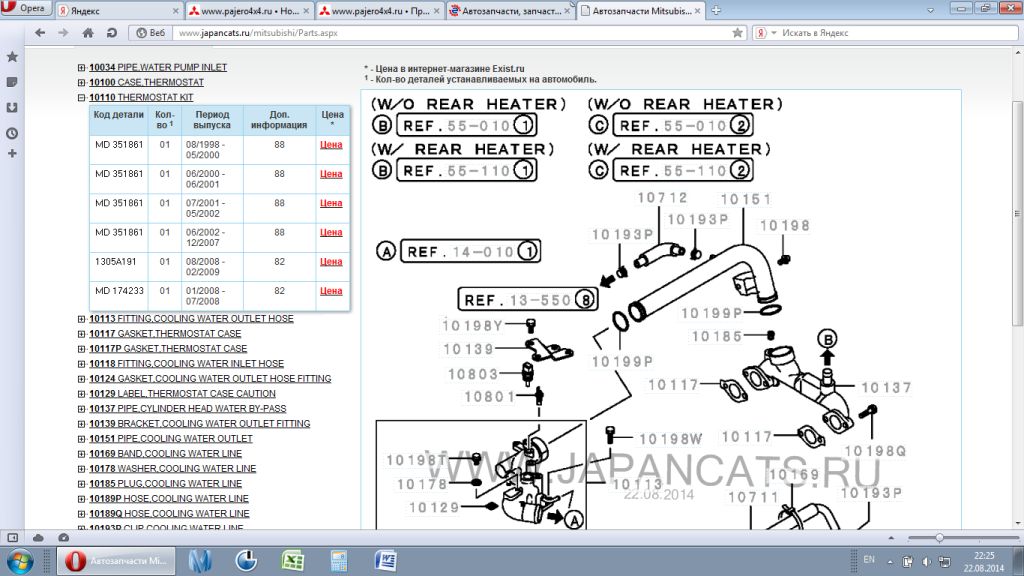The image size is (1024, 576).
Task: Open Calculator from the taskbar
Action: click(x=339, y=560)
